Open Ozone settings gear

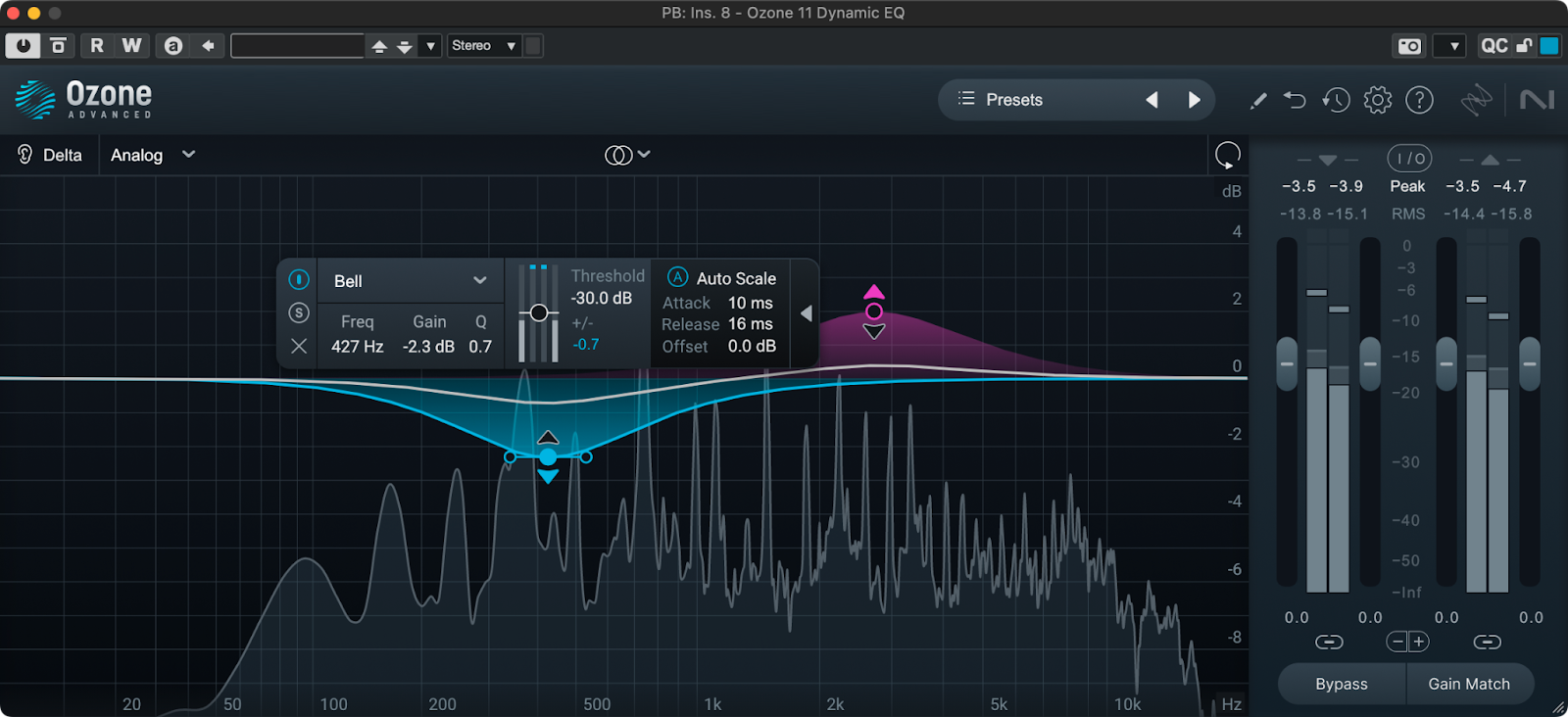click(1378, 100)
